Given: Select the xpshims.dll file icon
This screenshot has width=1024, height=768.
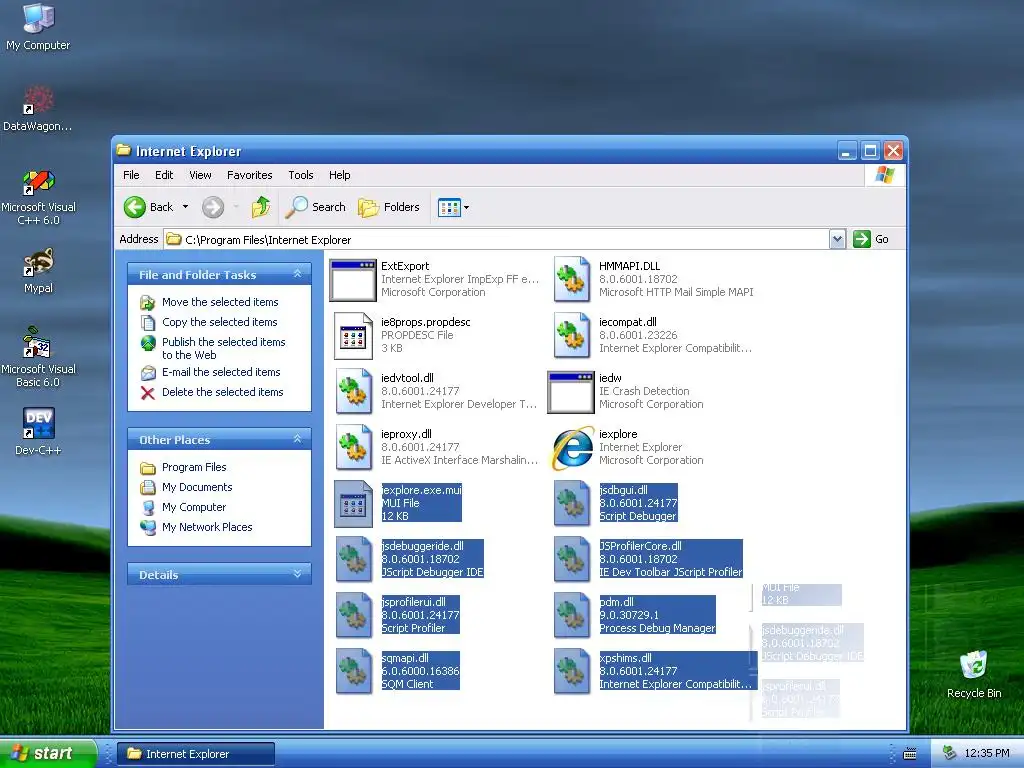Looking at the screenshot, I should click(571, 672).
